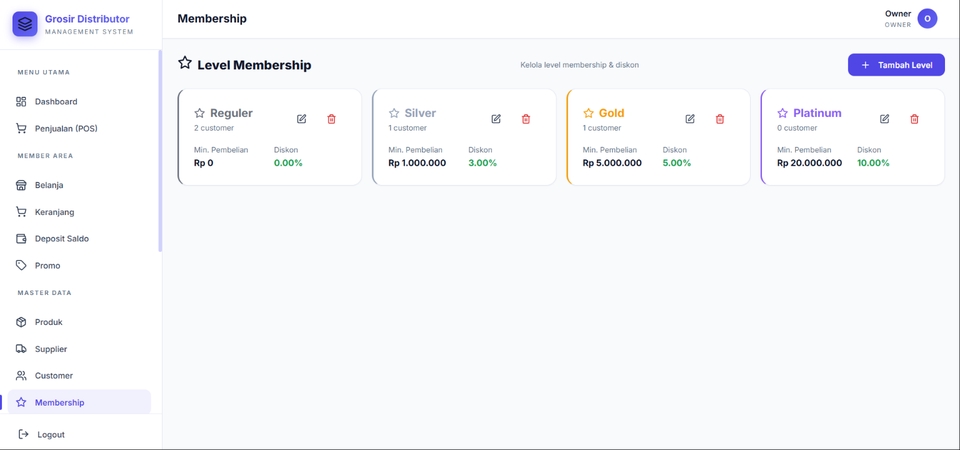Click the Grosir Distributor logo icon
This screenshot has height=450, width=960.
click(x=25, y=24)
